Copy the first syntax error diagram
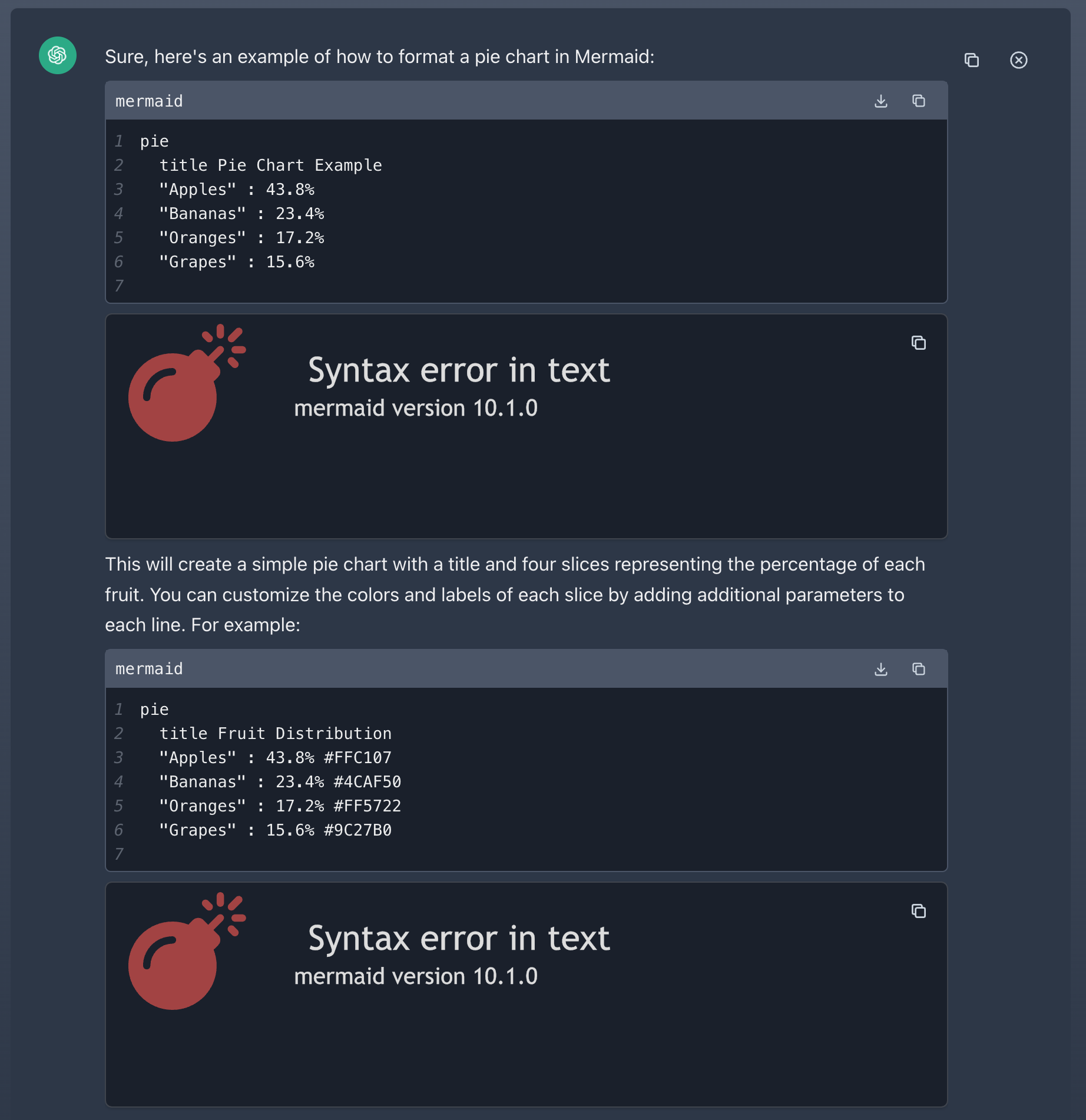Image resolution: width=1086 pixels, height=1120 pixels. tap(919, 343)
